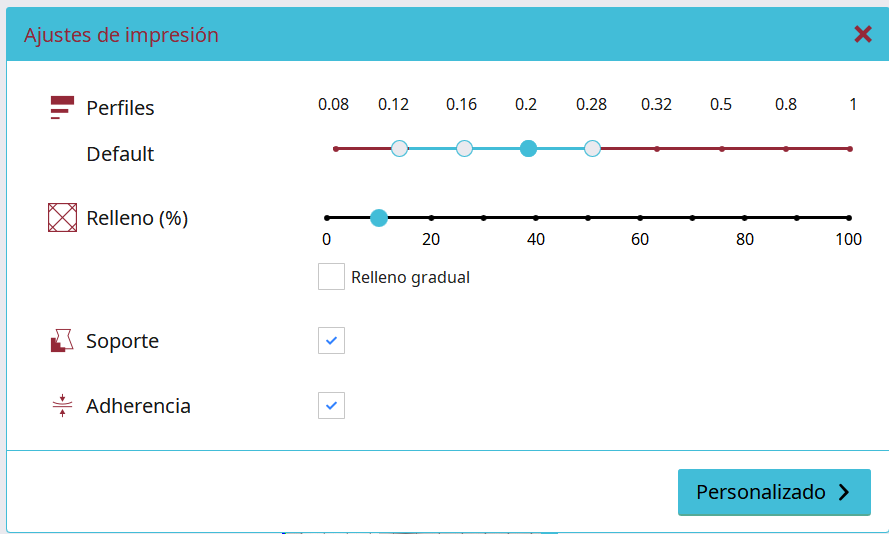Click the active 0.2 profile handle
The image size is (889, 534).
pos(529,149)
